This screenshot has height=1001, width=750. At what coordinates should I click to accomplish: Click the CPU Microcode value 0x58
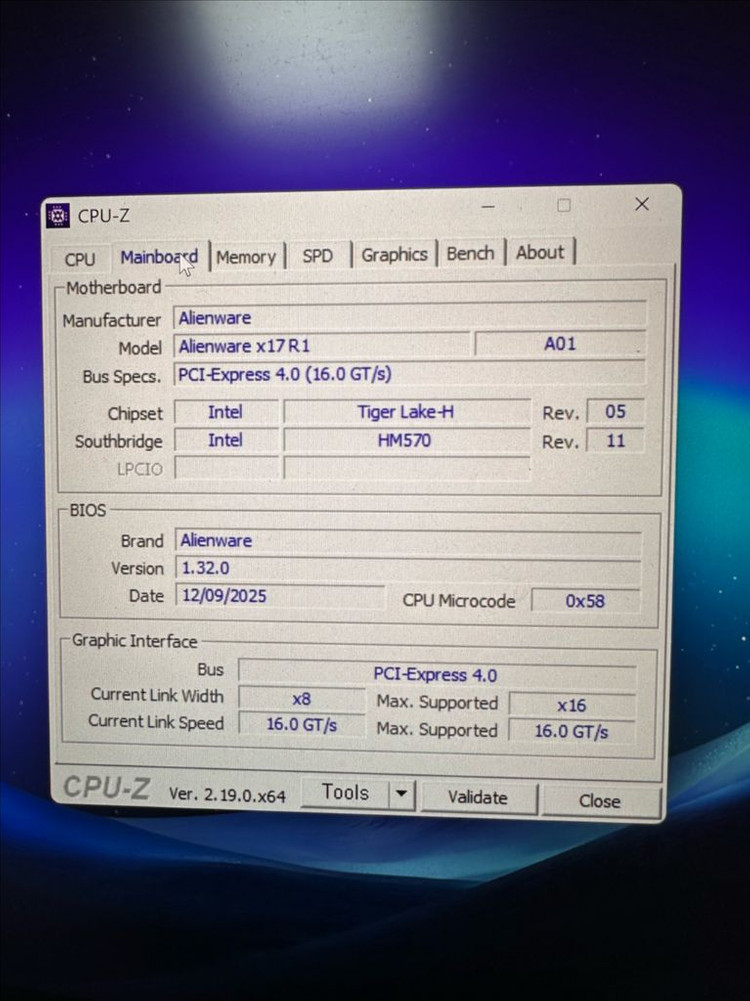coord(585,601)
